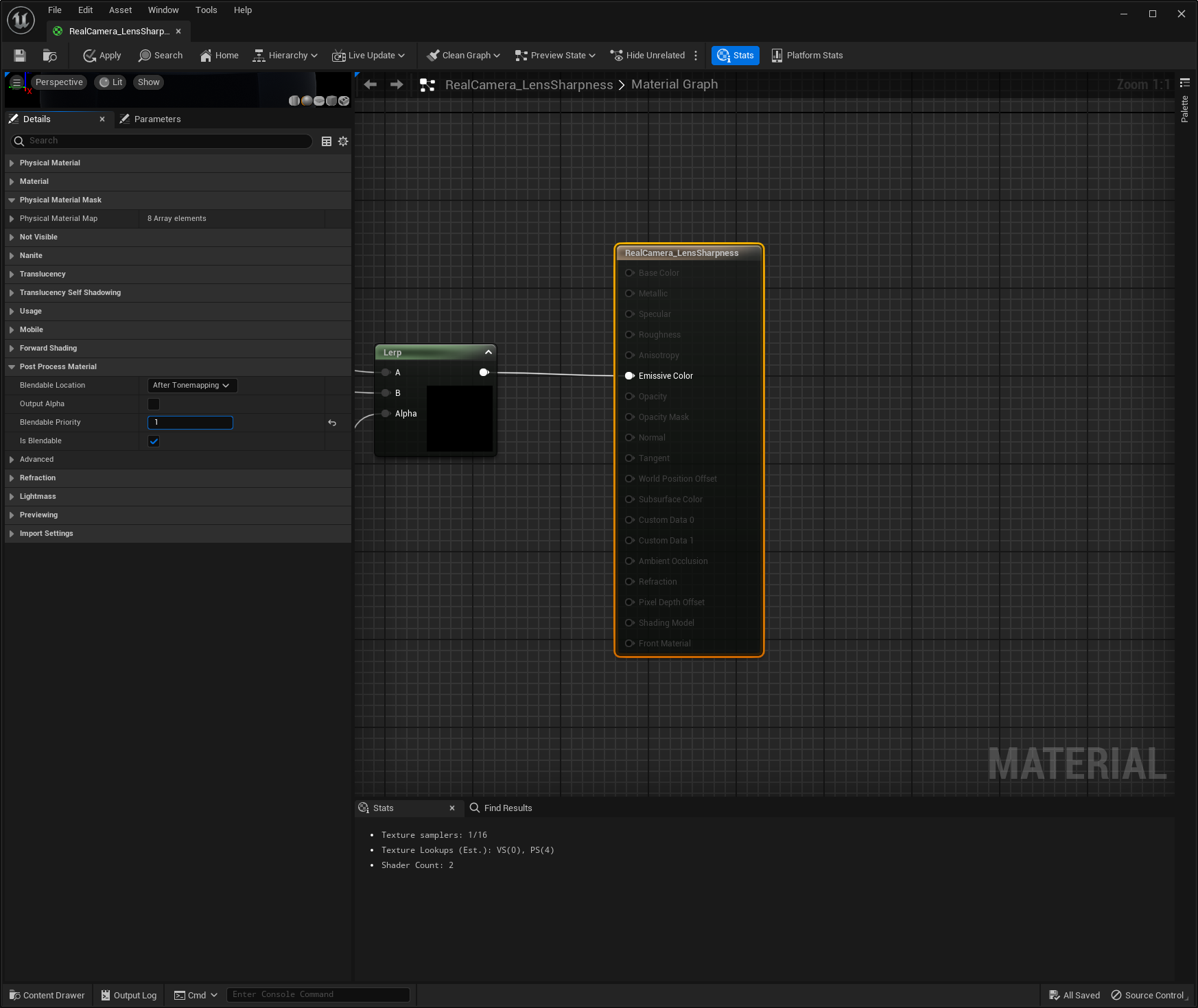The image size is (1198, 1008).
Task: Click the Lerp Alpha input pin
Action: pos(386,414)
